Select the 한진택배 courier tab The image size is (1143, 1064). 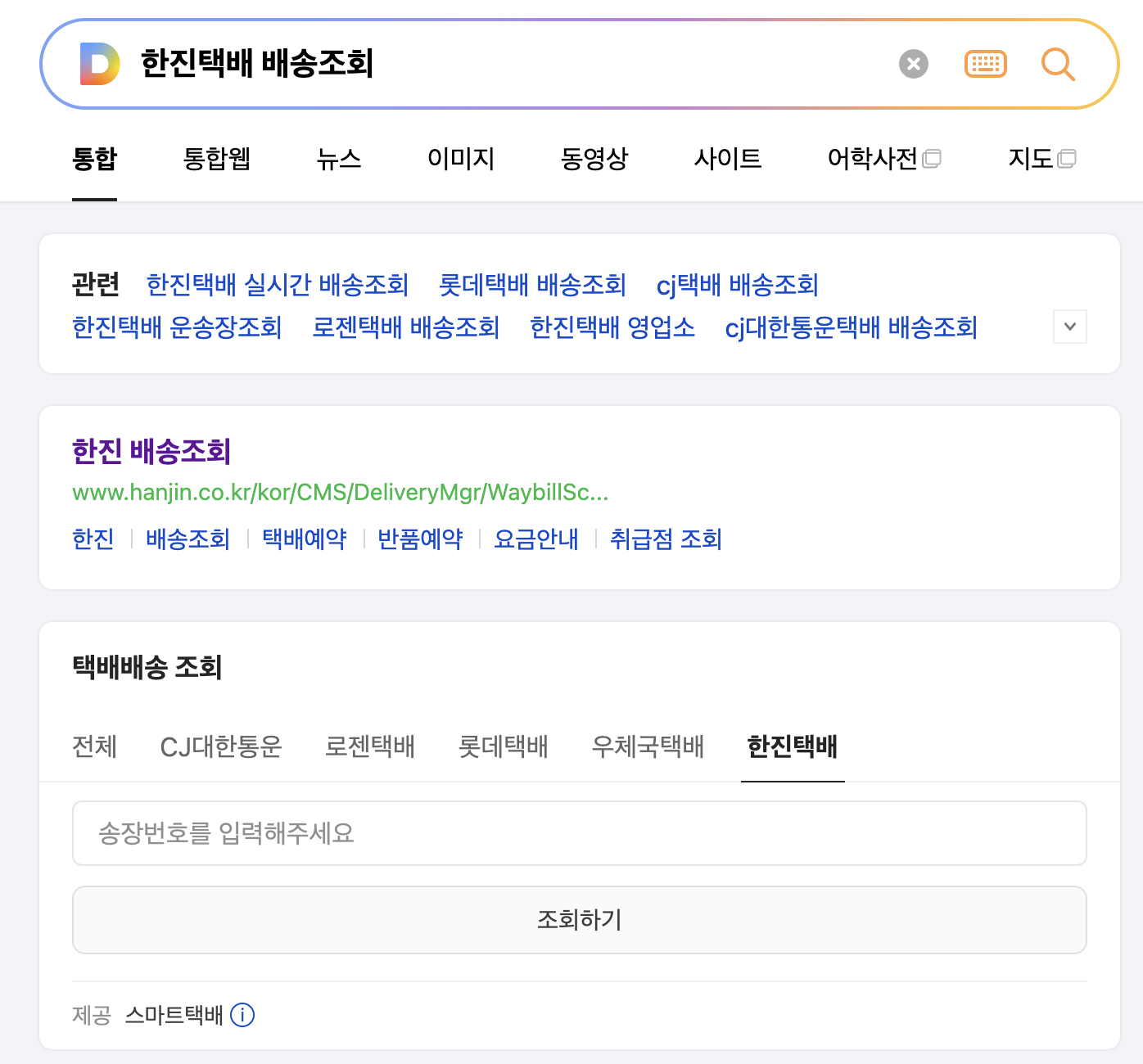pos(793,746)
